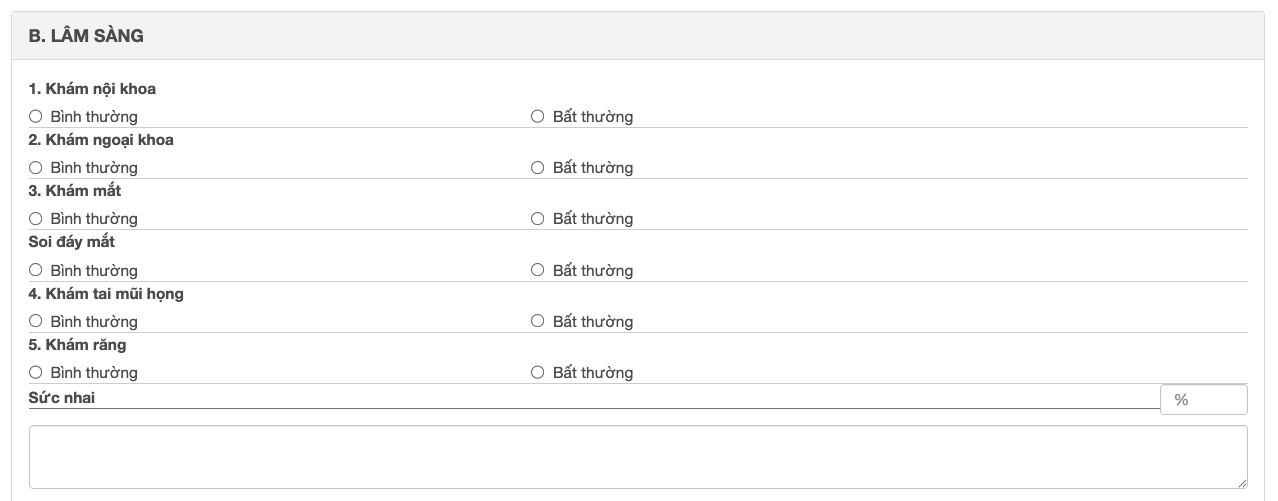
Task: Pick Bình thường for Khám tai mũi họng
Action: 36,321
